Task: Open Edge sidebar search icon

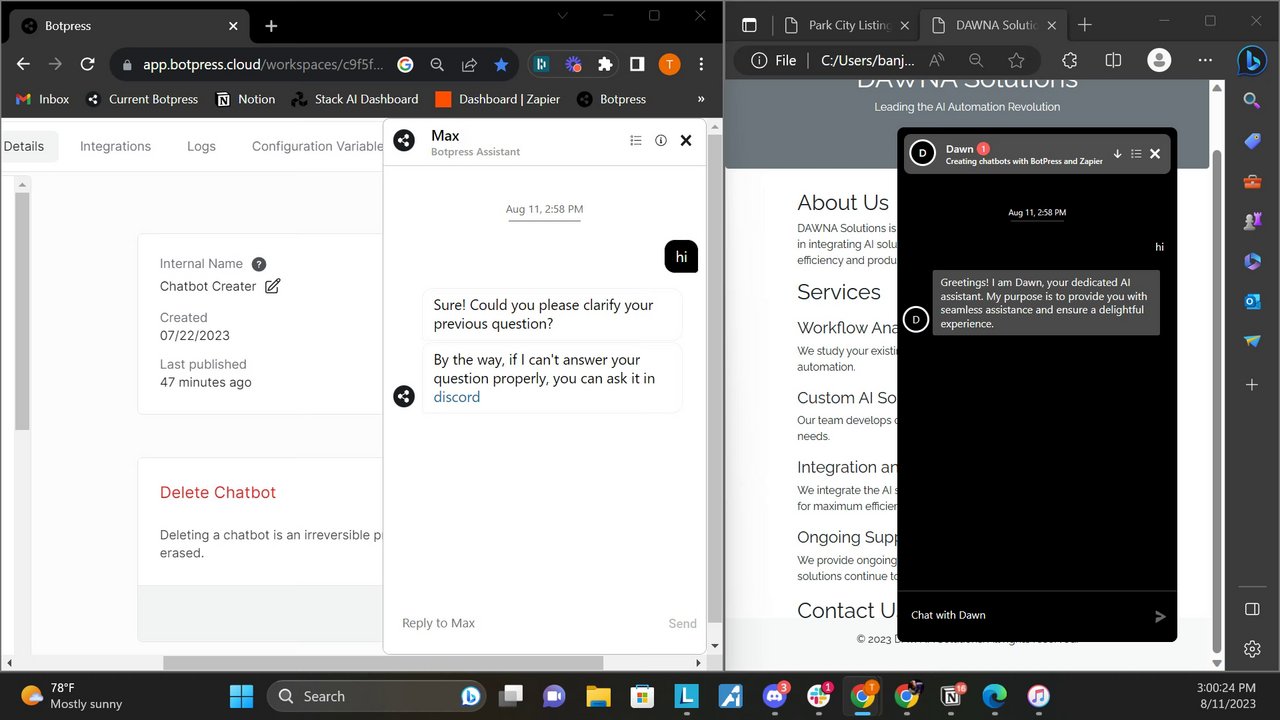Action: click(x=1251, y=100)
